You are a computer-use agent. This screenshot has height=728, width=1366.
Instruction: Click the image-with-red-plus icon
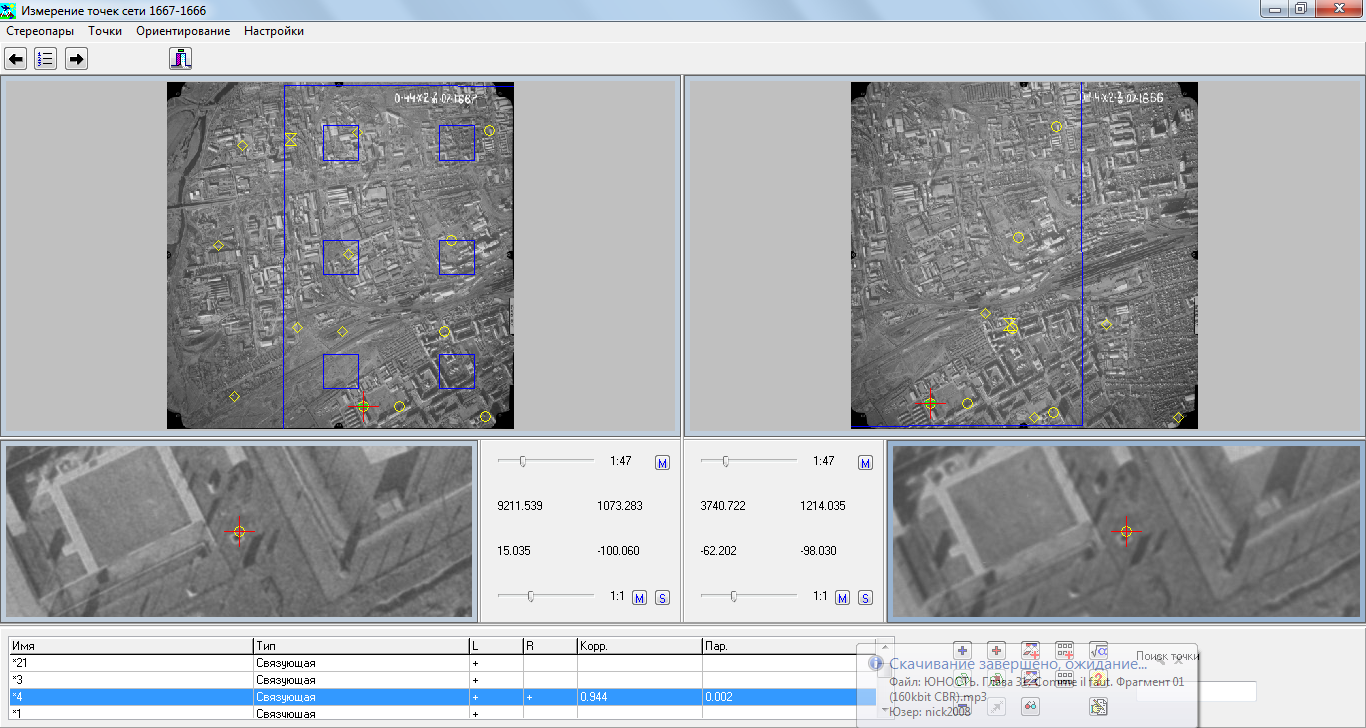[x=1030, y=651]
